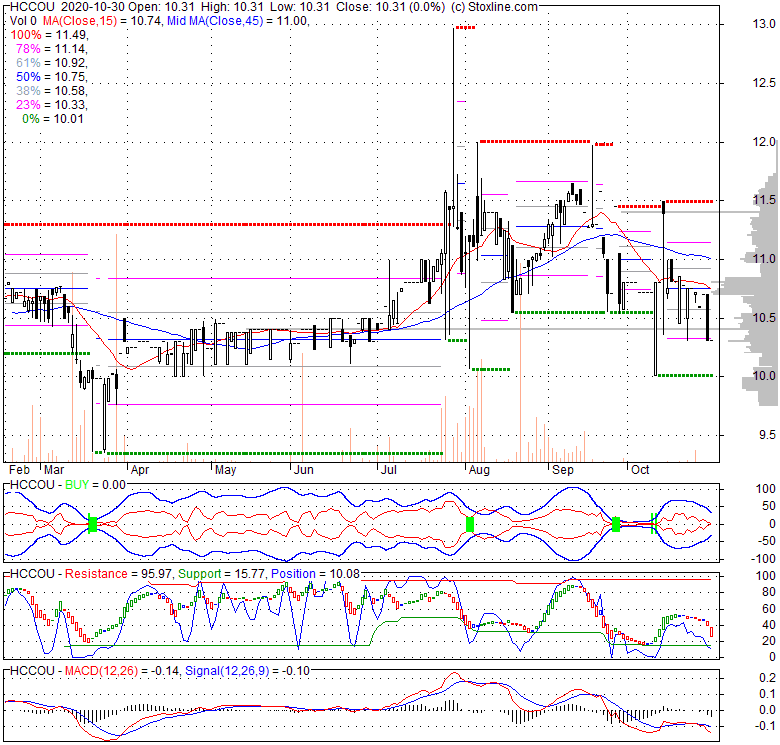The width and height of the screenshot is (780, 745).
Task: Click the 60 label on Resistance panel axis
Action: [x=769, y=609]
